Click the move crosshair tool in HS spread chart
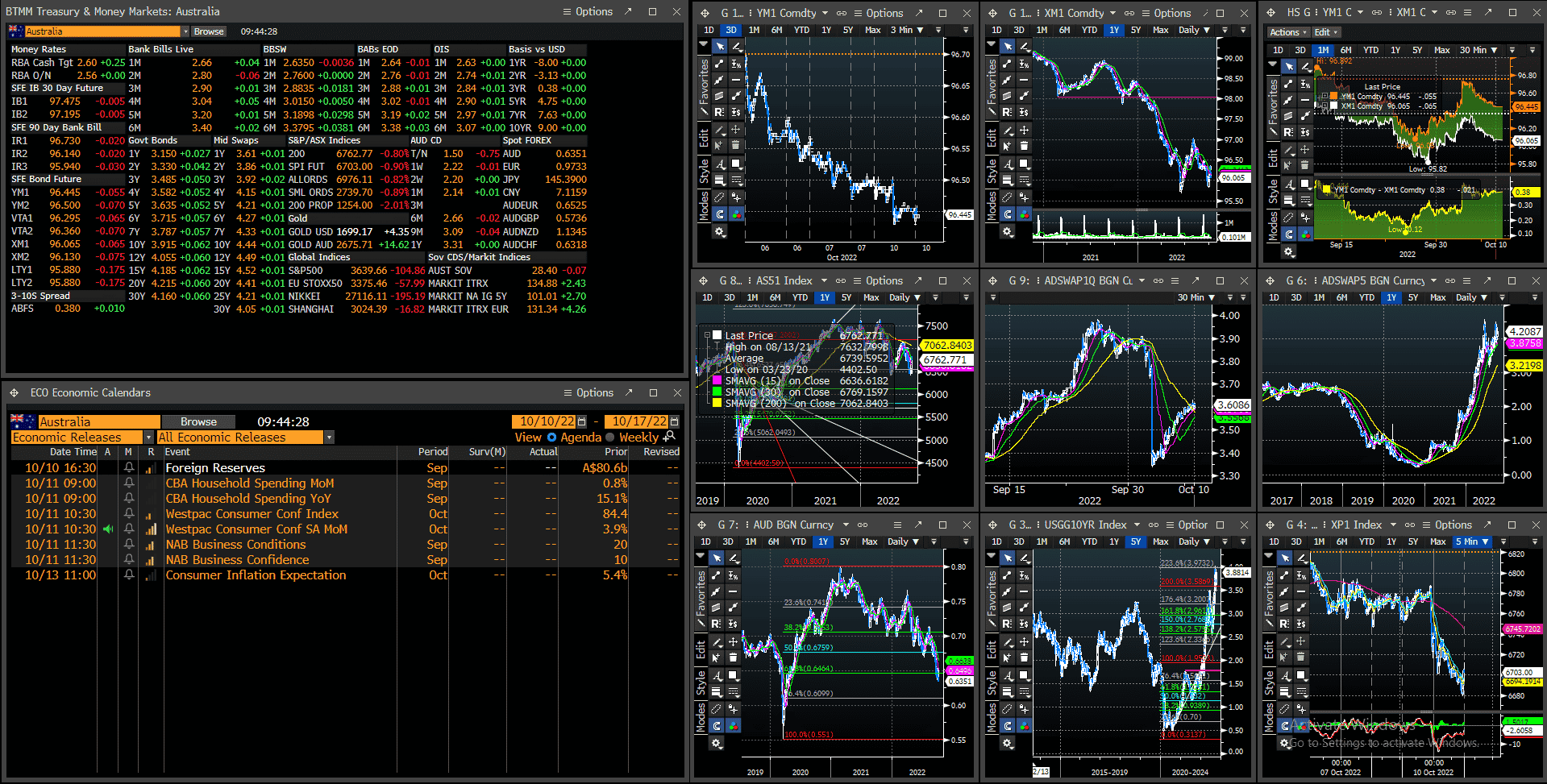 pyautogui.click(x=1304, y=149)
